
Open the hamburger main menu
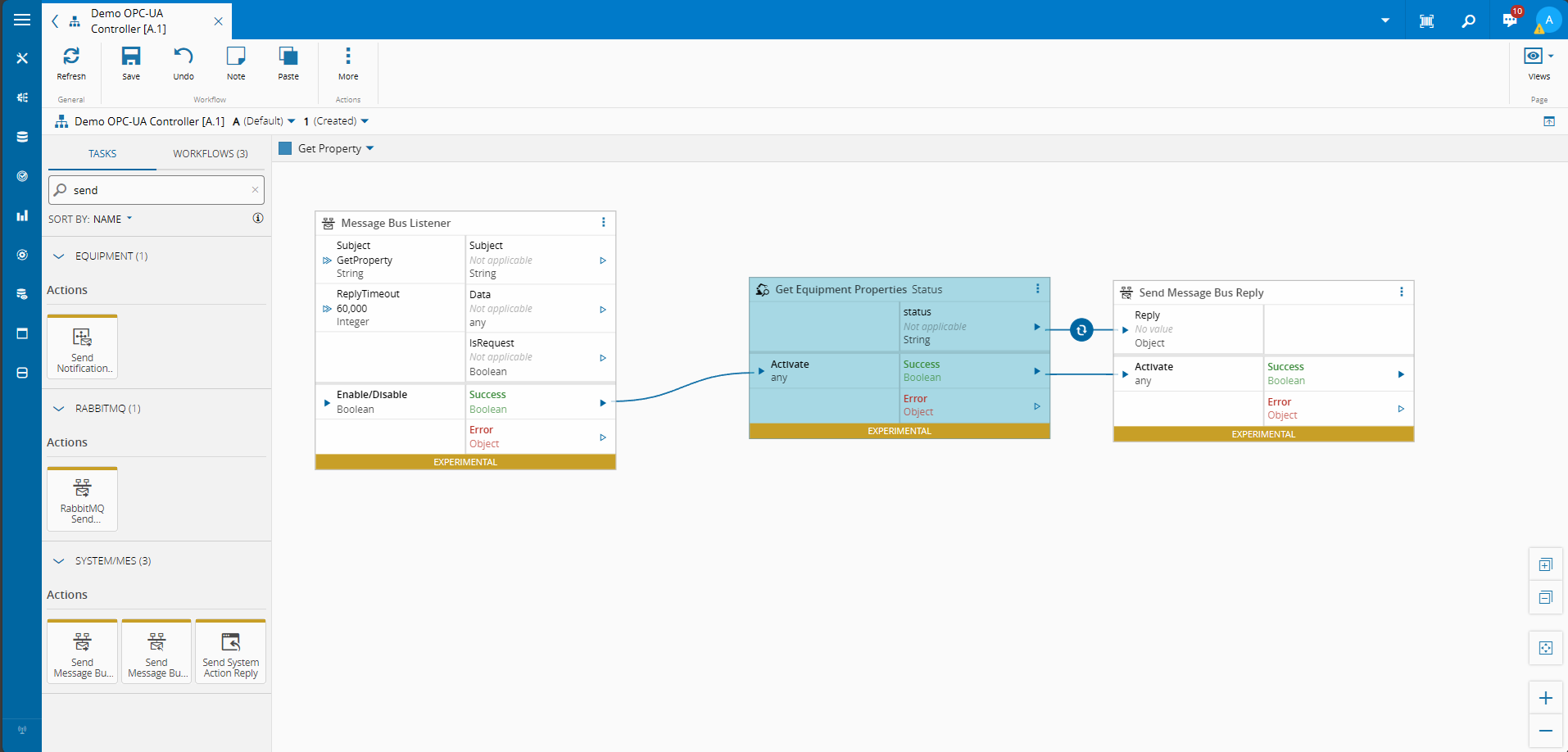pyautogui.click(x=22, y=20)
